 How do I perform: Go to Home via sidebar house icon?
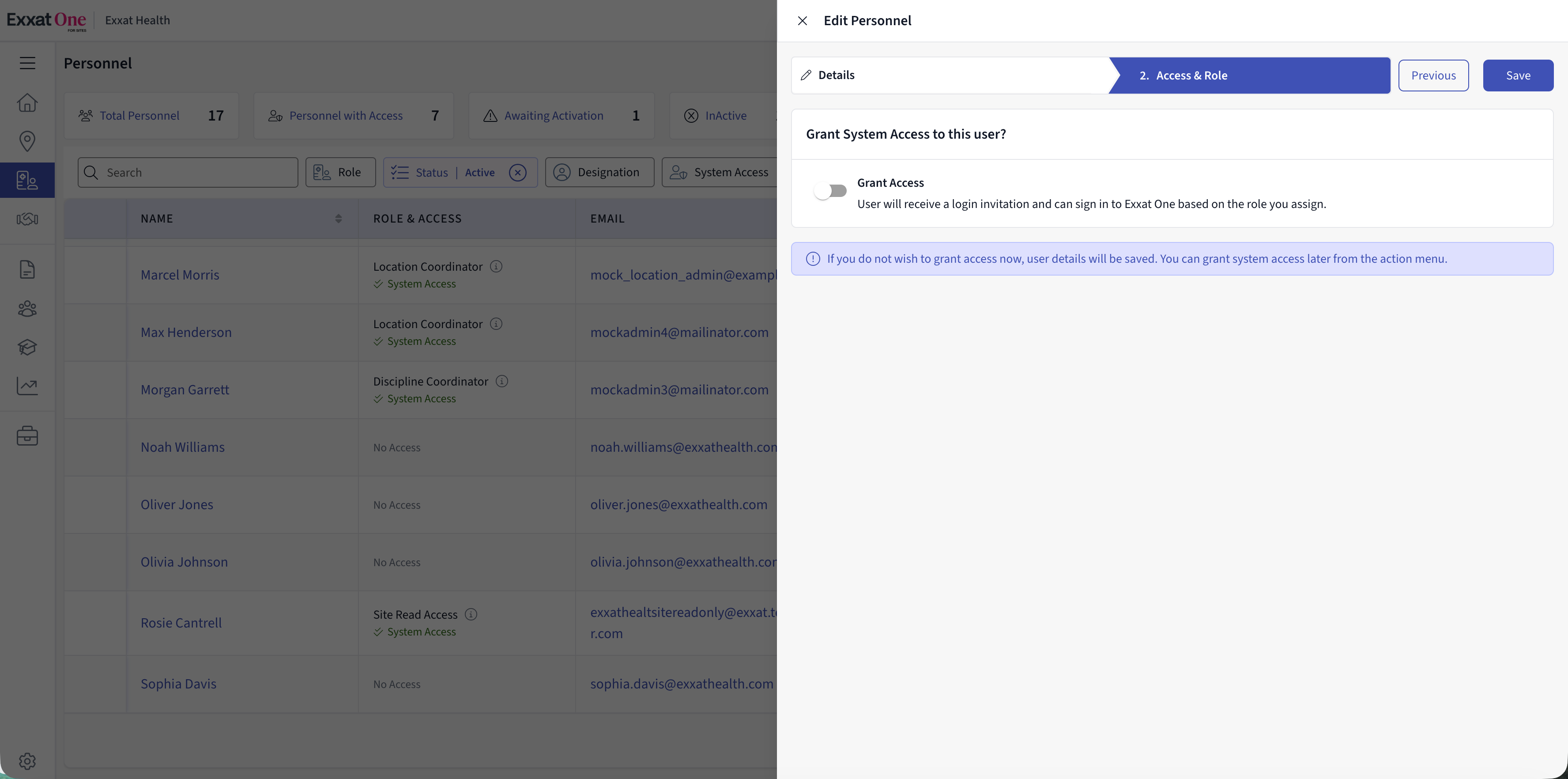click(x=27, y=102)
